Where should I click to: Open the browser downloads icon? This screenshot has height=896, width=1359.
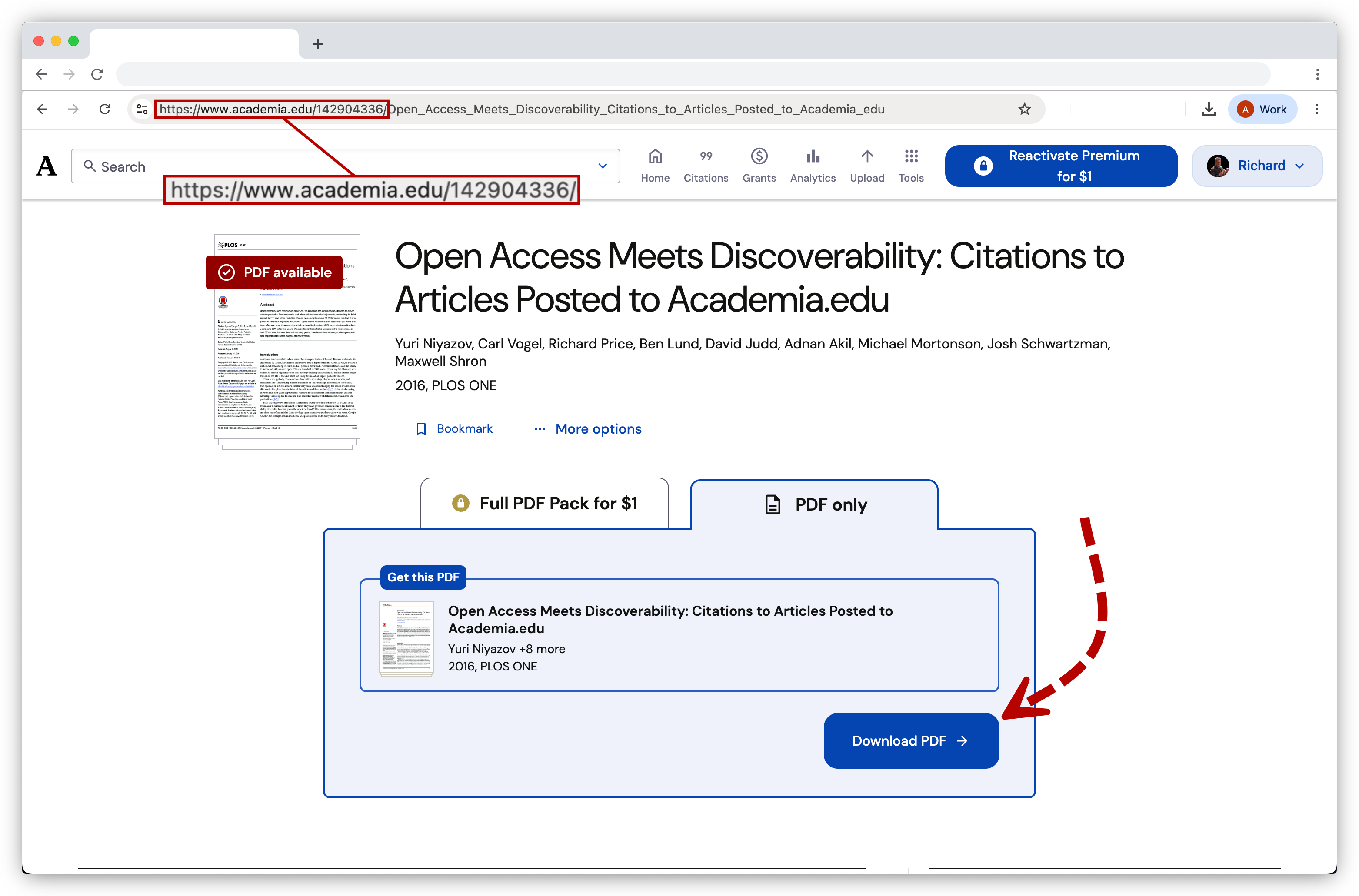click(x=1208, y=109)
